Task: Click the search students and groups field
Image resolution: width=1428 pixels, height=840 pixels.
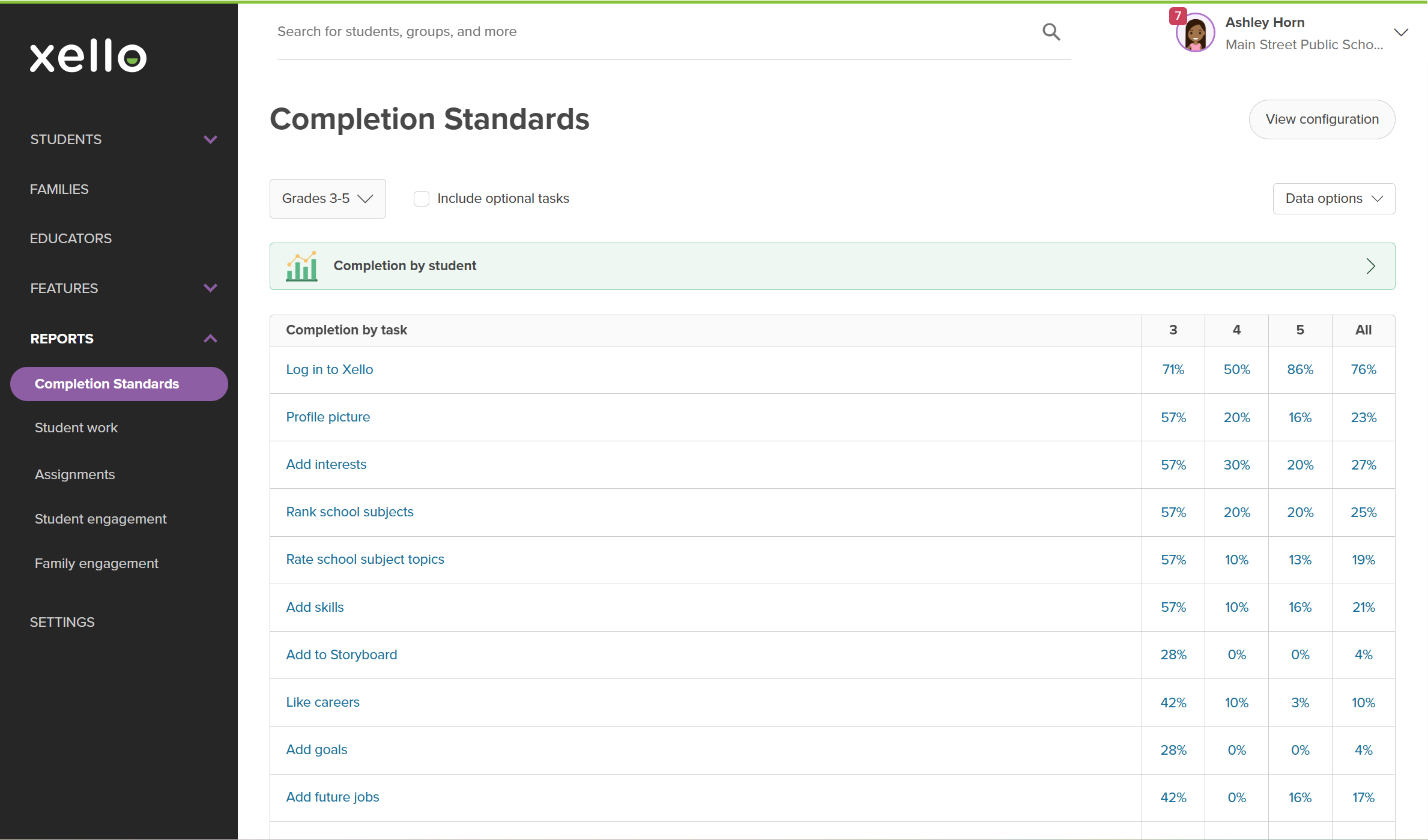Action: pyautogui.click(x=655, y=32)
